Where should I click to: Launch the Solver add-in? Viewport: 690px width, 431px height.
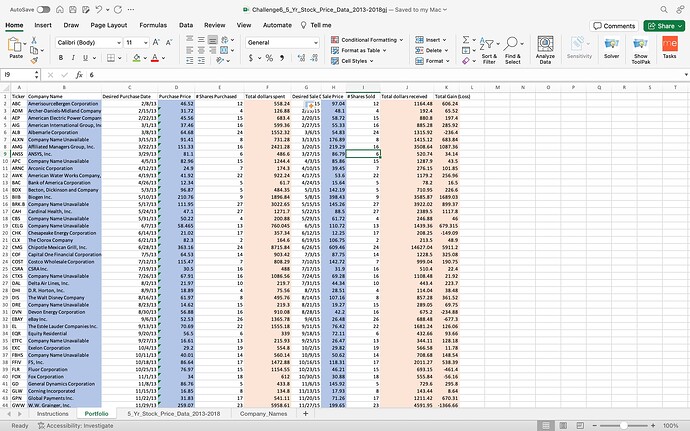pyautogui.click(x=612, y=48)
